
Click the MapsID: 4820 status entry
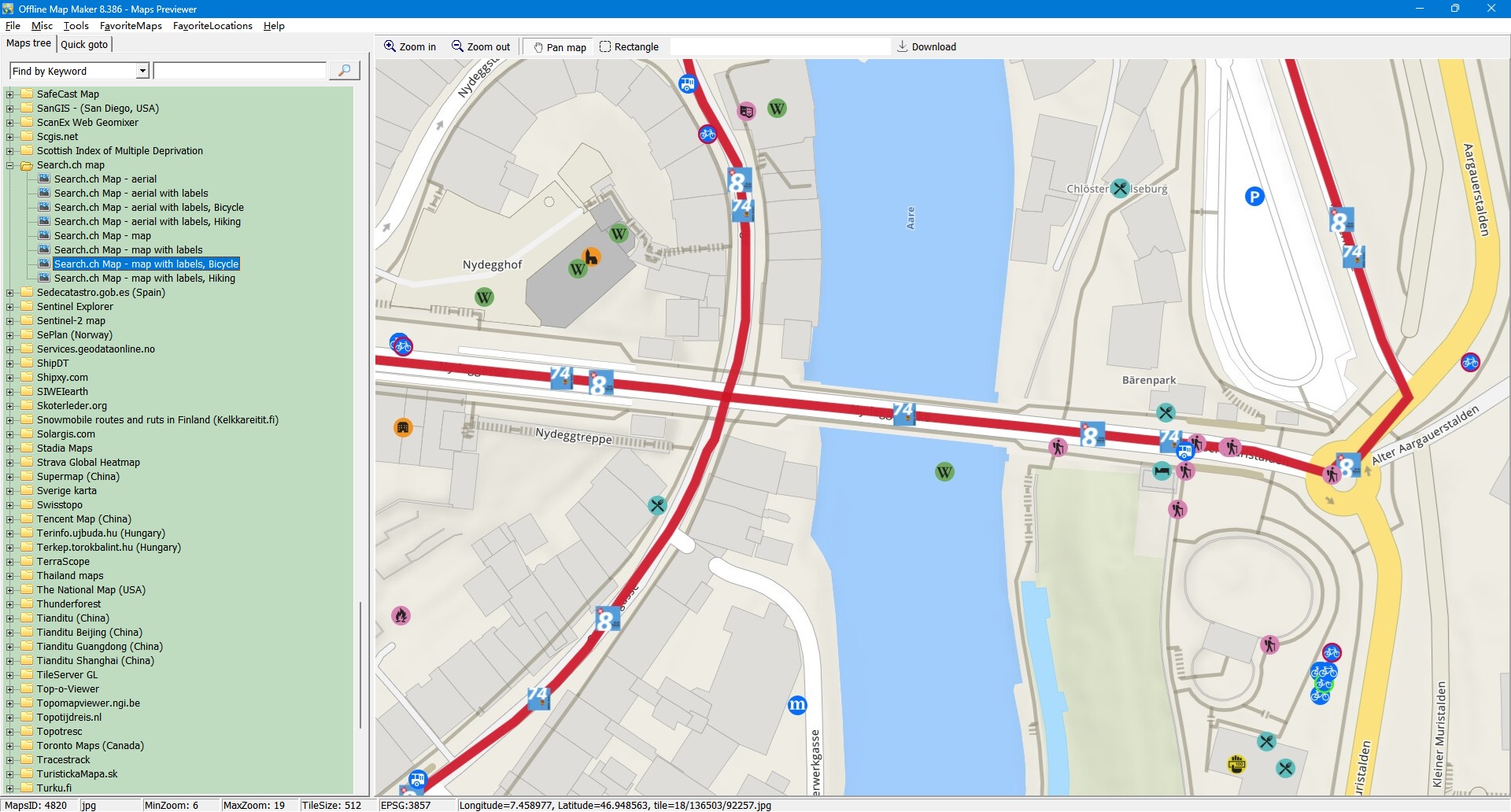[36, 805]
